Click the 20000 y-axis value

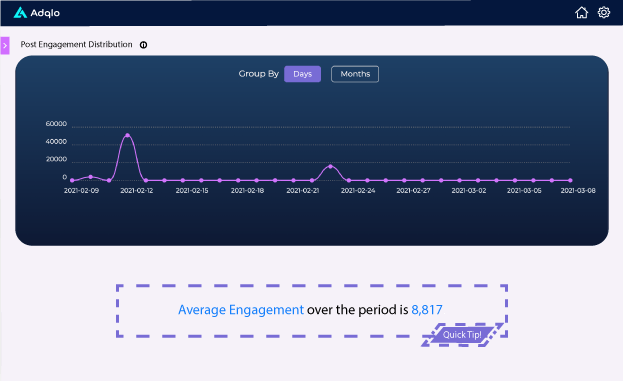(56, 159)
